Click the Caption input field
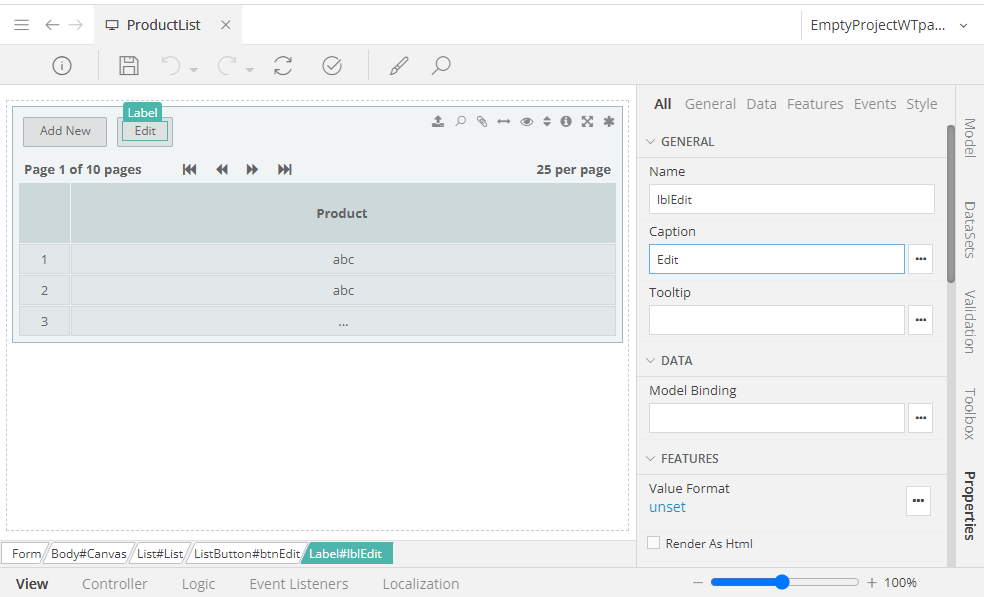 click(776, 259)
